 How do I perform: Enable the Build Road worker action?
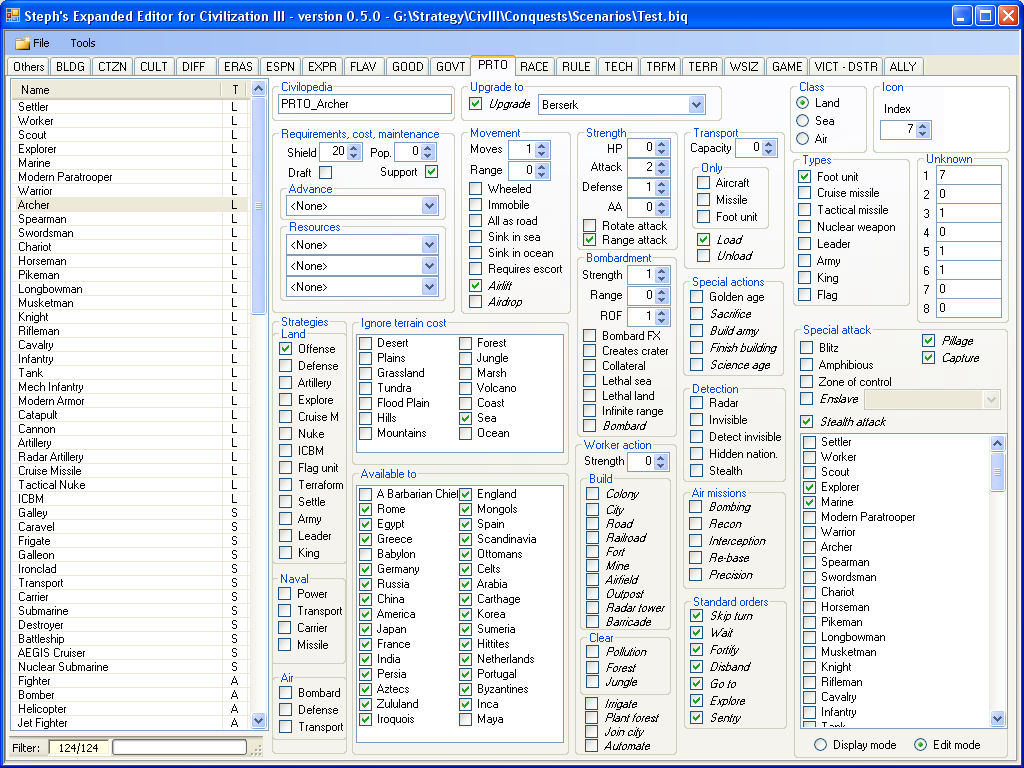coord(592,524)
